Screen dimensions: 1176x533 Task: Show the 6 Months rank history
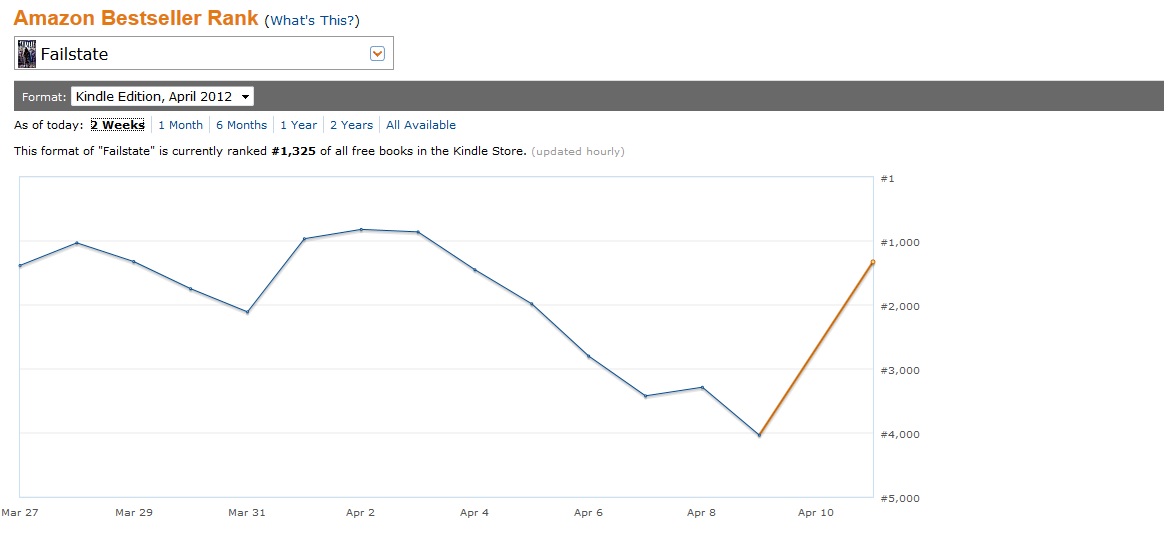point(241,125)
